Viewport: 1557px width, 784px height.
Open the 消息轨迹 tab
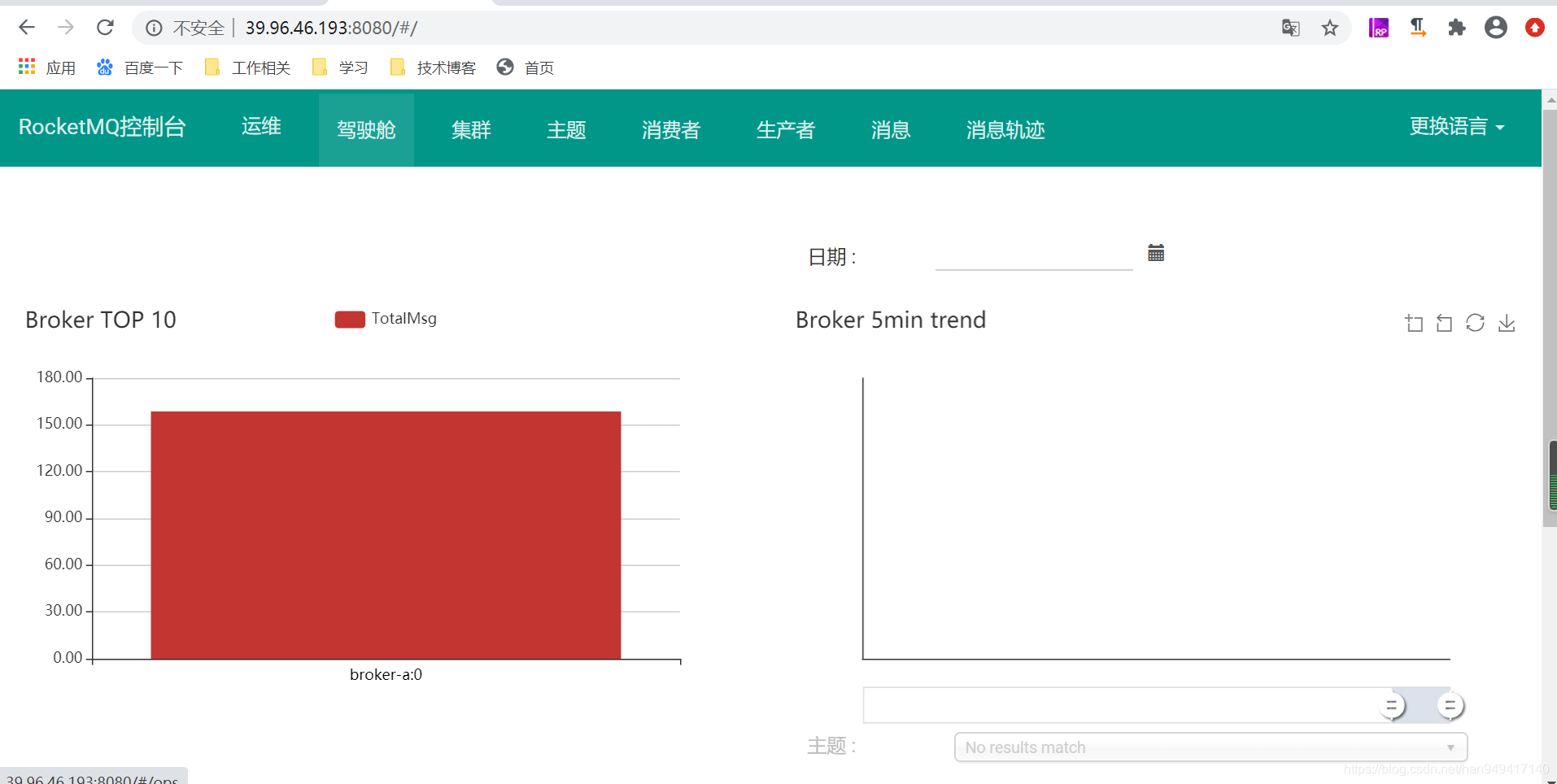[x=1005, y=129]
